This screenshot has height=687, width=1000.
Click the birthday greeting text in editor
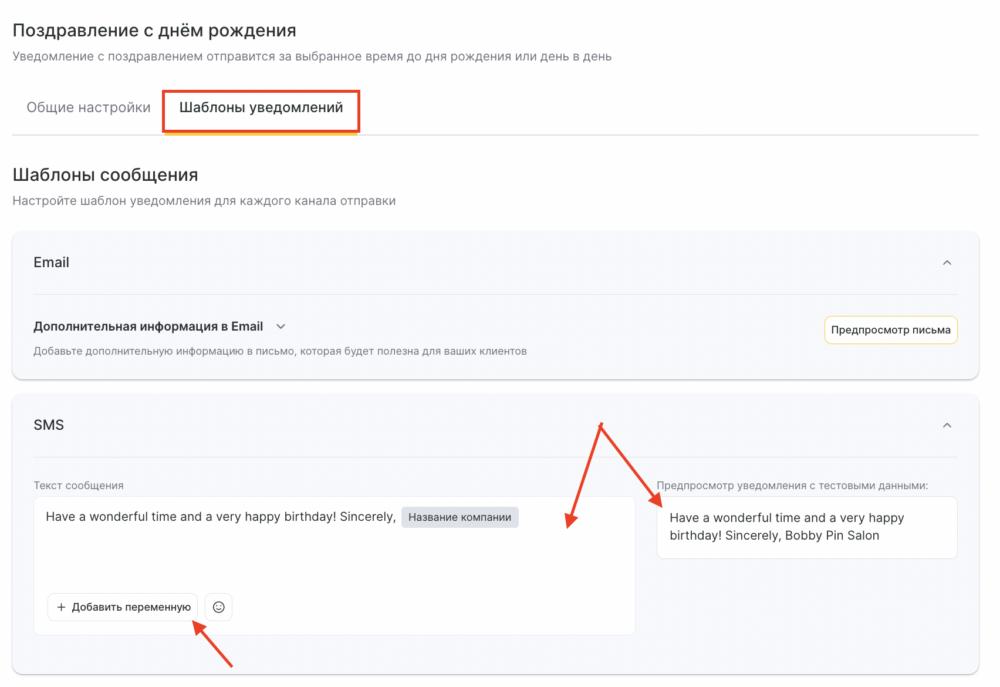221,517
